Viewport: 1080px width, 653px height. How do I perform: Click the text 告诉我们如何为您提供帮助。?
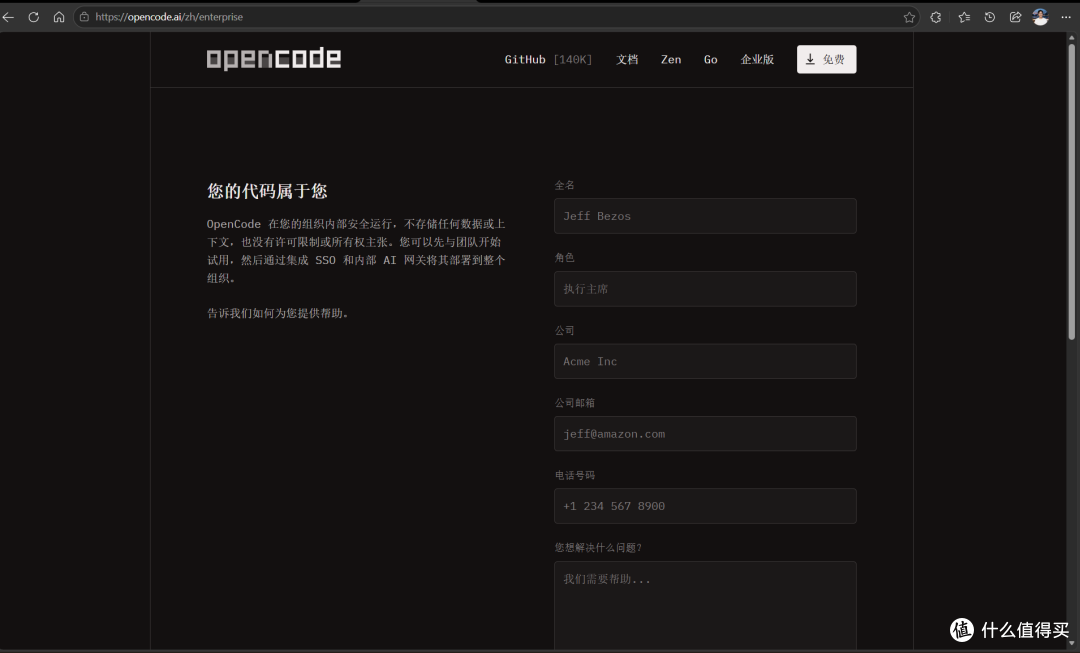279,313
